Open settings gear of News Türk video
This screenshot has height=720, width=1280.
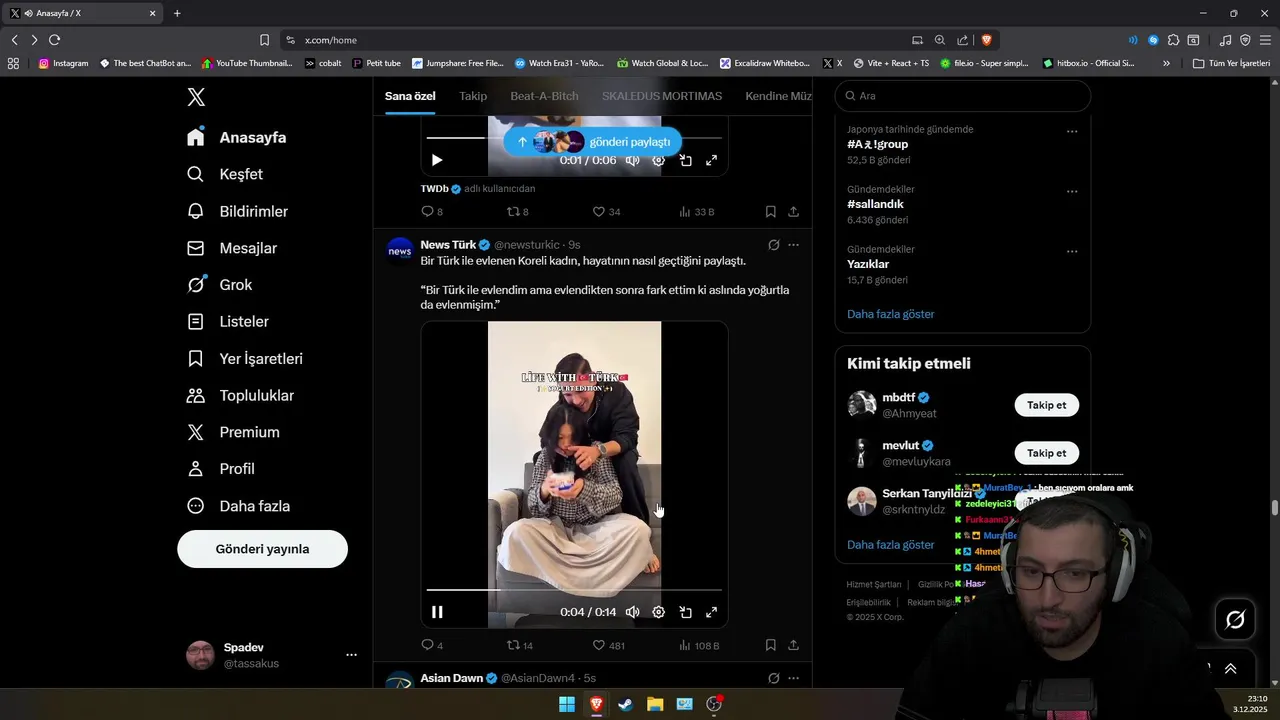coord(658,612)
